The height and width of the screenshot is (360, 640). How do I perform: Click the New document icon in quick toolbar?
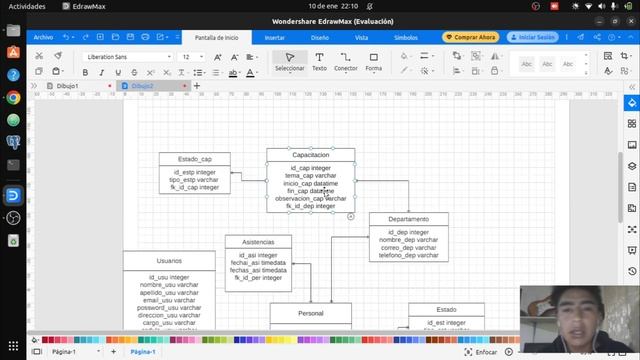(100, 37)
